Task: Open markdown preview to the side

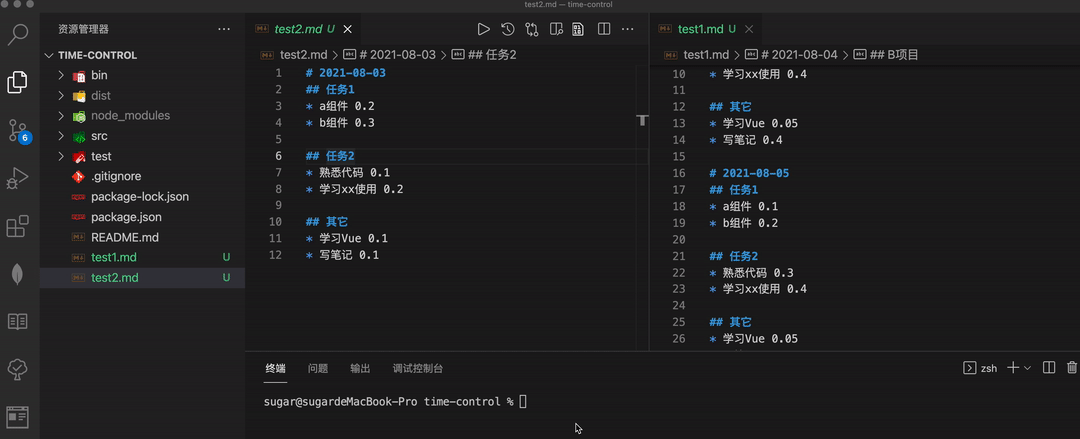Action: [556, 29]
